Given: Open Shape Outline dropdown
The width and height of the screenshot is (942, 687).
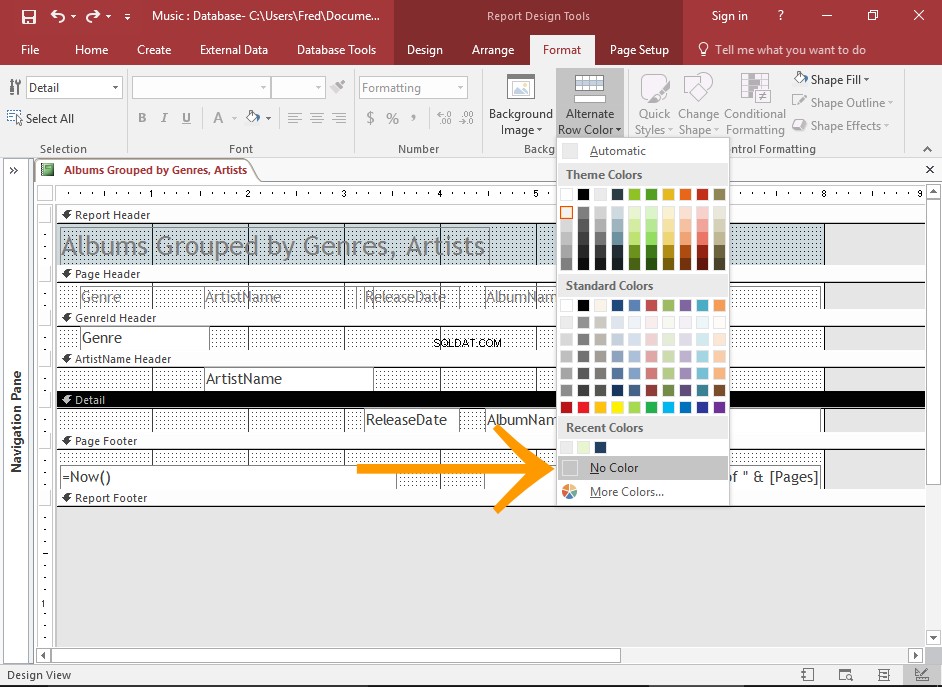Looking at the screenshot, I should pyautogui.click(x=842, y=103).
